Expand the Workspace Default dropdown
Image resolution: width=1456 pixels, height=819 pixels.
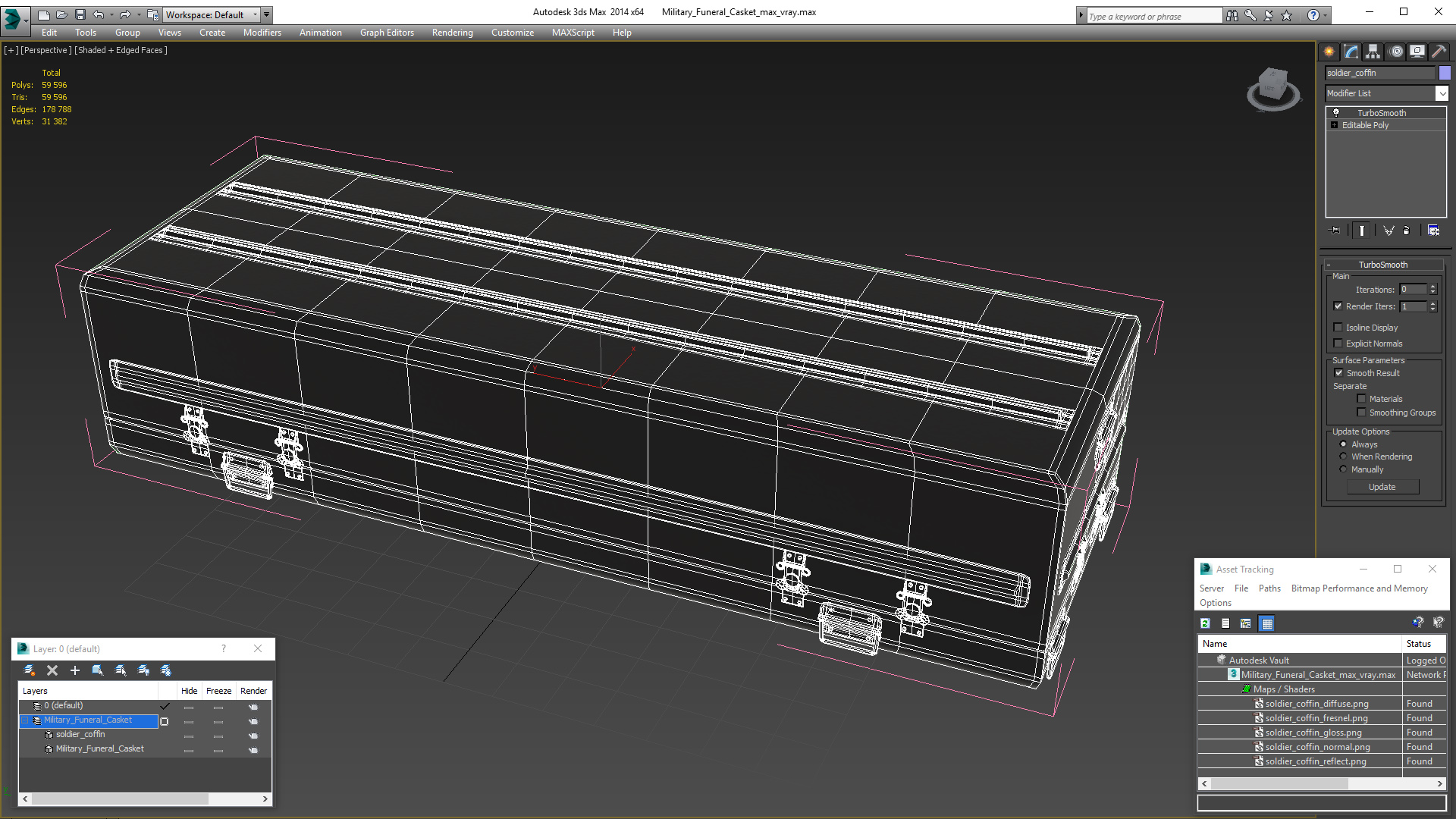pos(255,14)
